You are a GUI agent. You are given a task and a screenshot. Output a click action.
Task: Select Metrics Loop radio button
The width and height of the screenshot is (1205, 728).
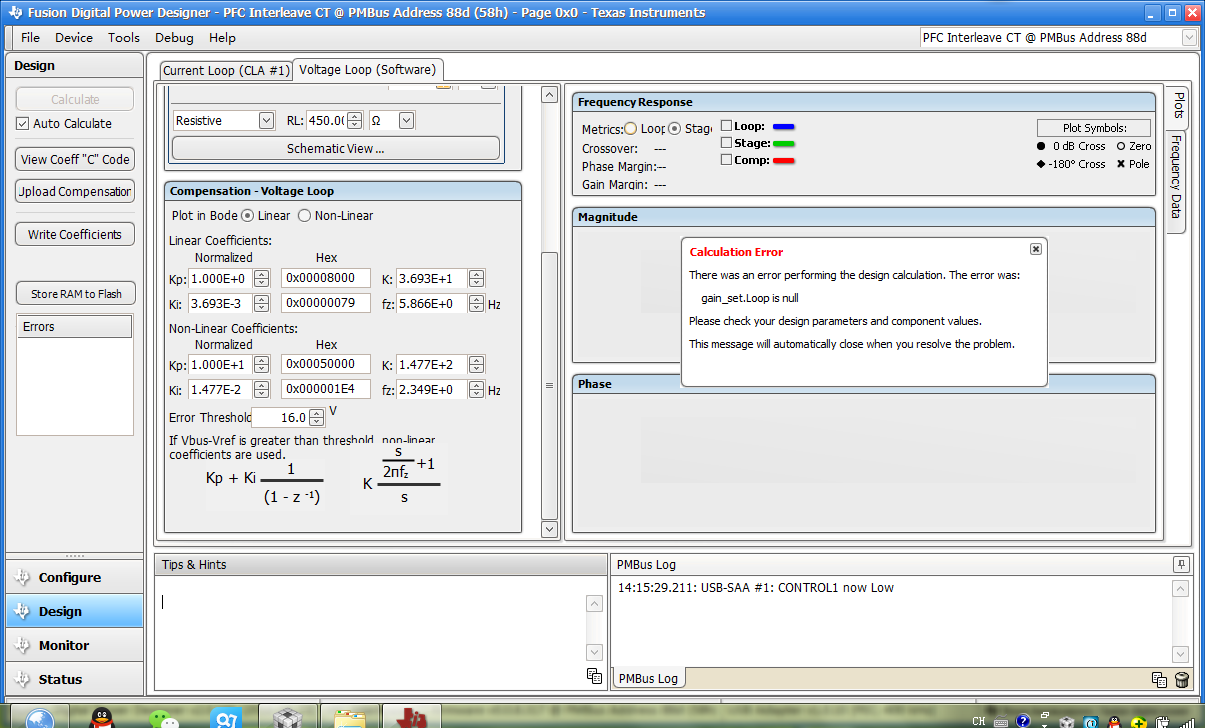[x=631, y=129]
